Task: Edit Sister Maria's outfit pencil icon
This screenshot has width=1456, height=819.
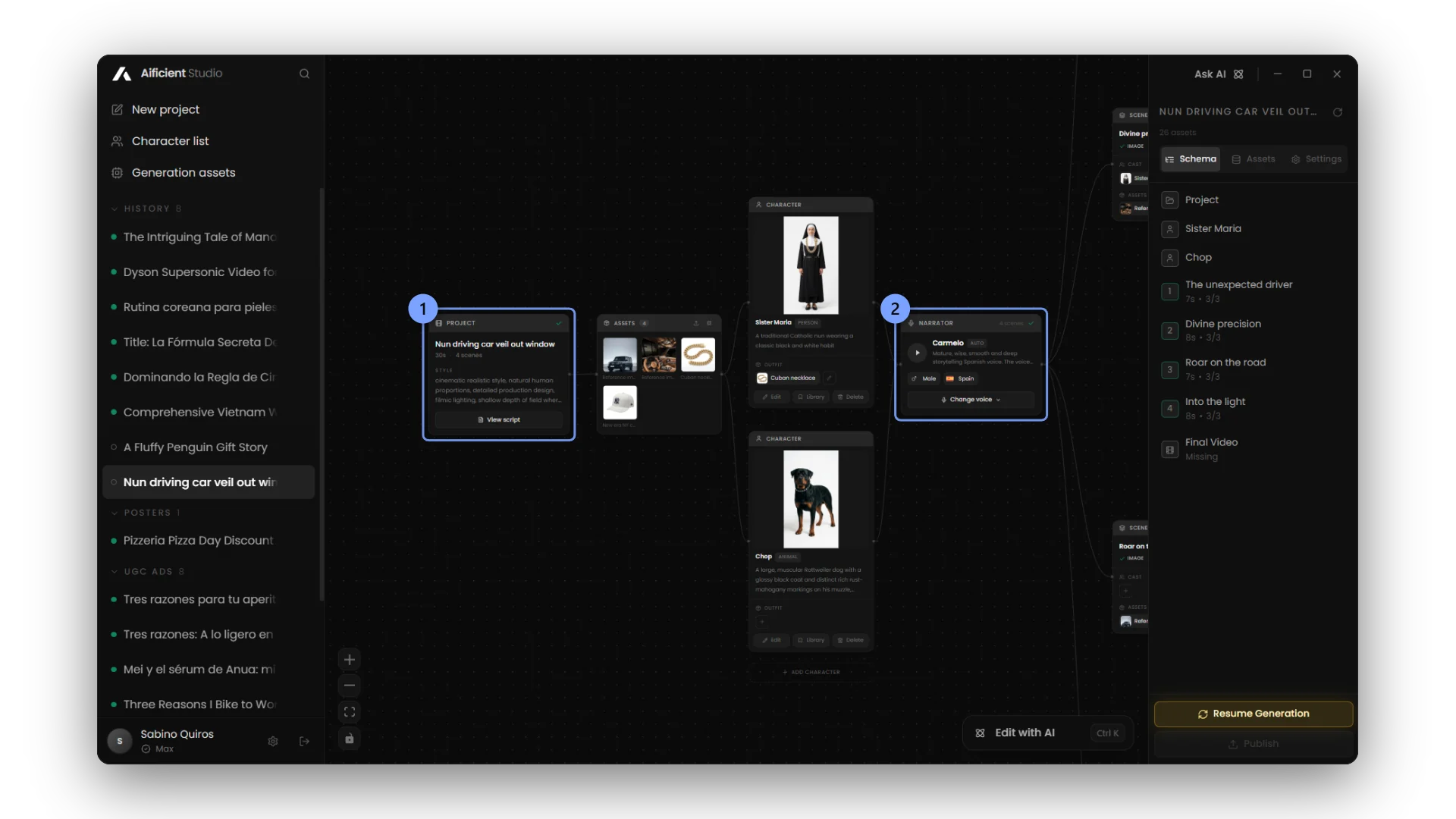Action: pos(830,378)
